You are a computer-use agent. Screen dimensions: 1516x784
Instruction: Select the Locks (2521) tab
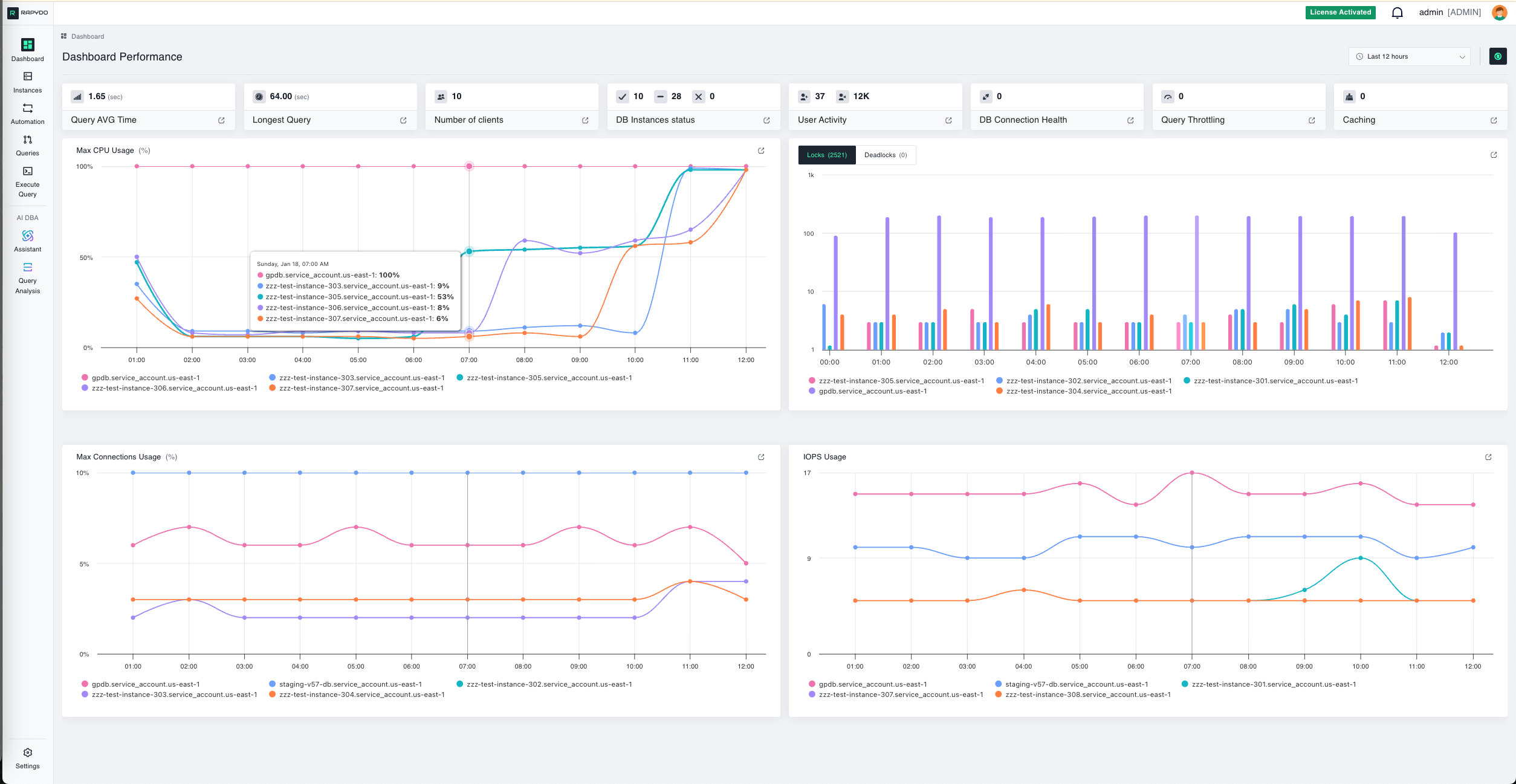(x=826, y=155)
